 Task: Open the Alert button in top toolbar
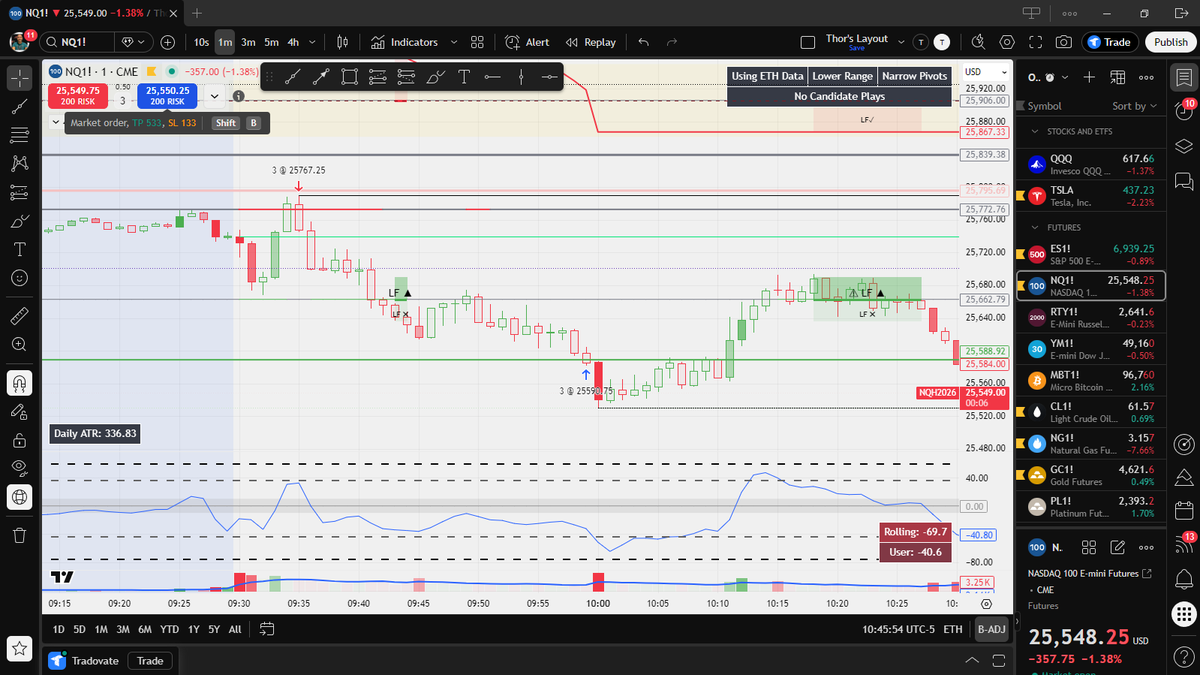point(527,42)
